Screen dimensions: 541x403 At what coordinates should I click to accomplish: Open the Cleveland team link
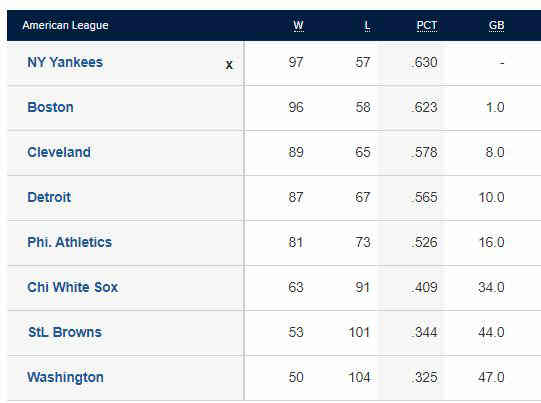tap(59, 152)
